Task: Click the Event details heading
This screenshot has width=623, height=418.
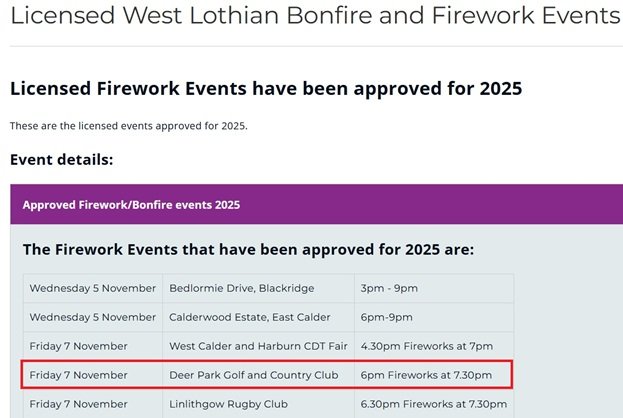Action: pyautogui.click(x=62, y=159)
